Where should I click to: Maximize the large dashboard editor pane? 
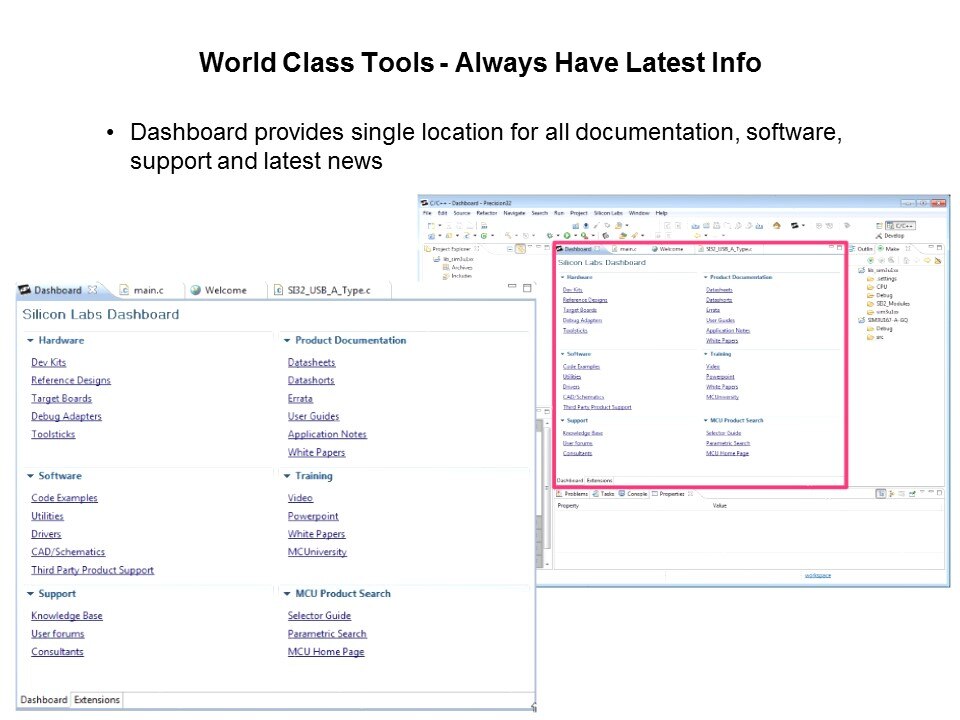527,288
